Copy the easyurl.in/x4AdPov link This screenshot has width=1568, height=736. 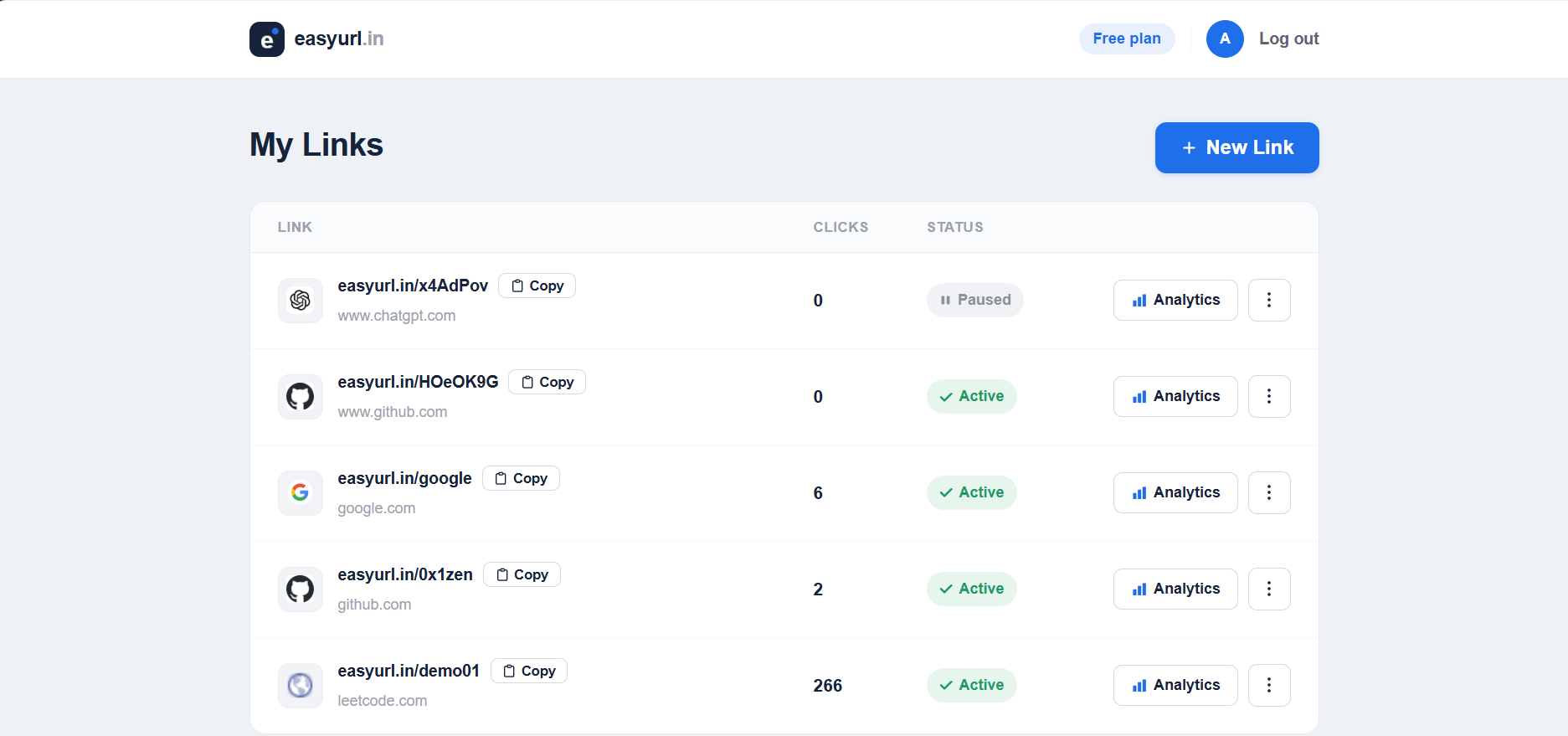[x=537, y=286]
